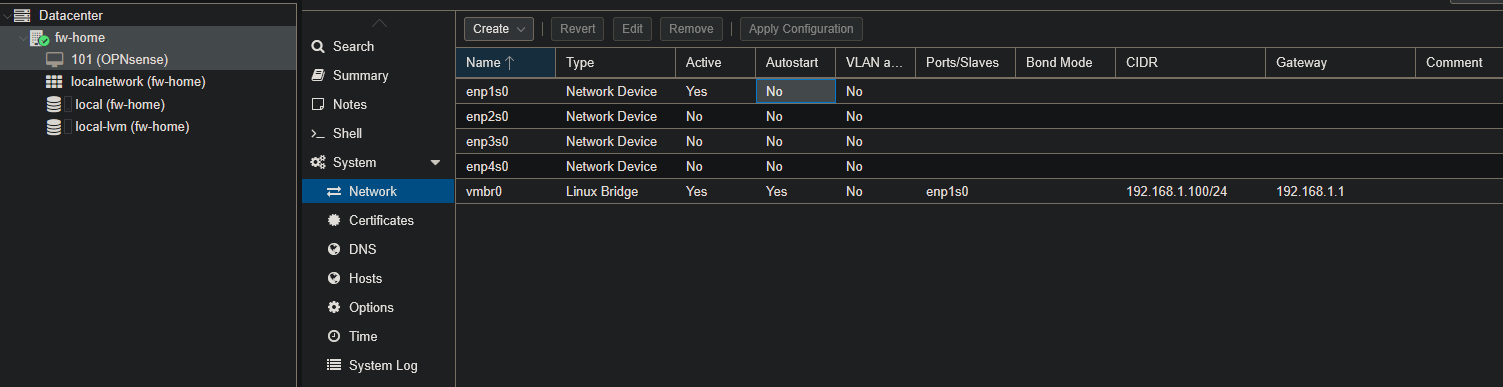Collapse the fw-home node arrow
The image size is (1503, 387).
click(x=22, y=37)
